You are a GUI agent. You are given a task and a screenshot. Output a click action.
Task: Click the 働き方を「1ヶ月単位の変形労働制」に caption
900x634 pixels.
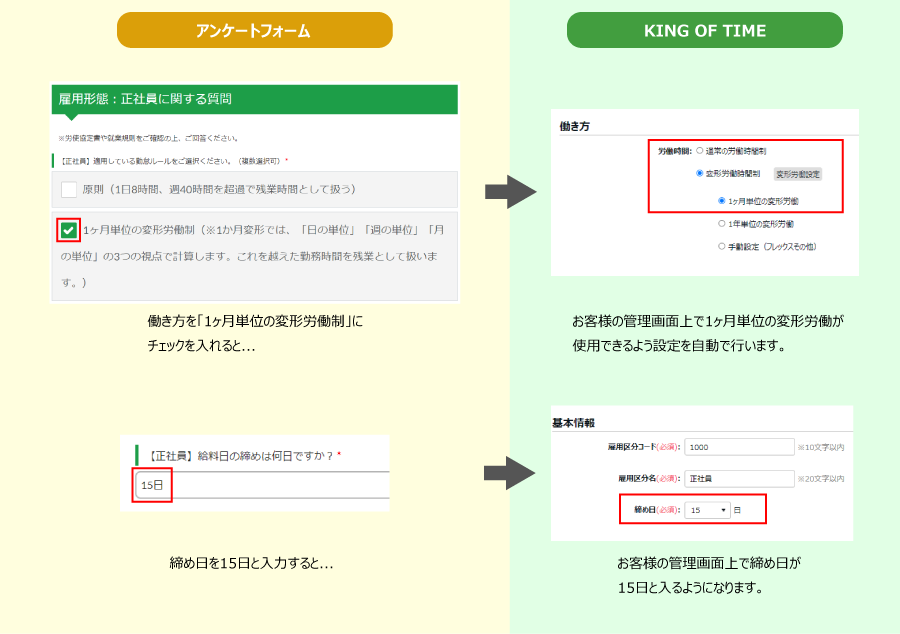coord(255,321)
